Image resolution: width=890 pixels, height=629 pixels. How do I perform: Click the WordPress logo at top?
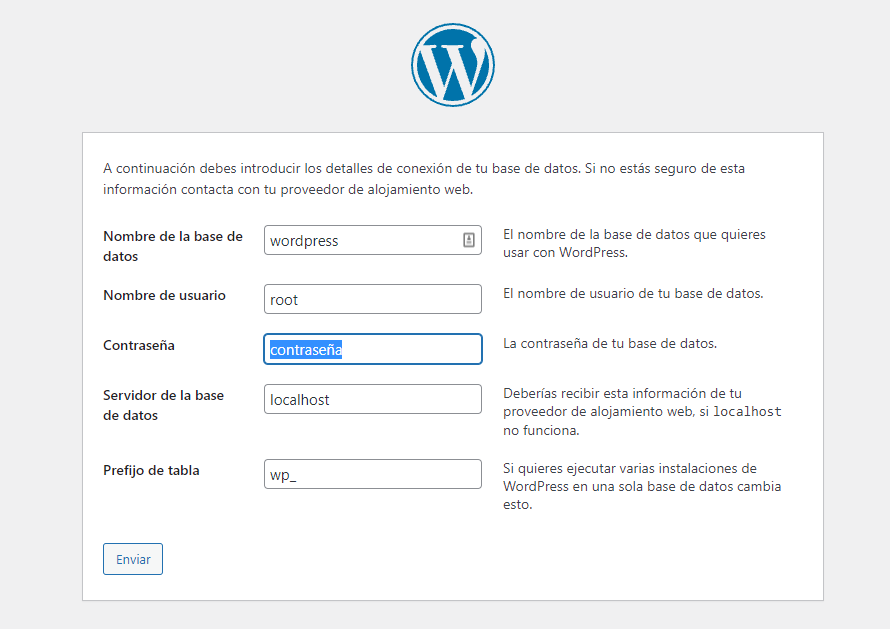pyautogui.click(x=452, y=65)
